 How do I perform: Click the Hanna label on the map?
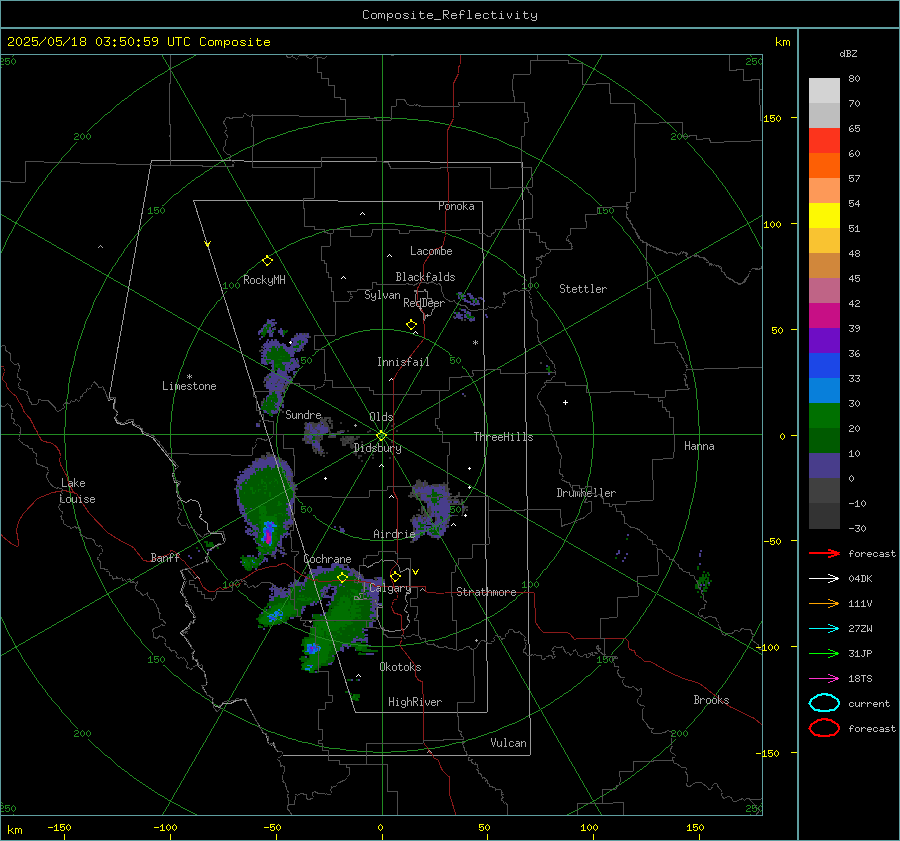click(x=699, y=446)
